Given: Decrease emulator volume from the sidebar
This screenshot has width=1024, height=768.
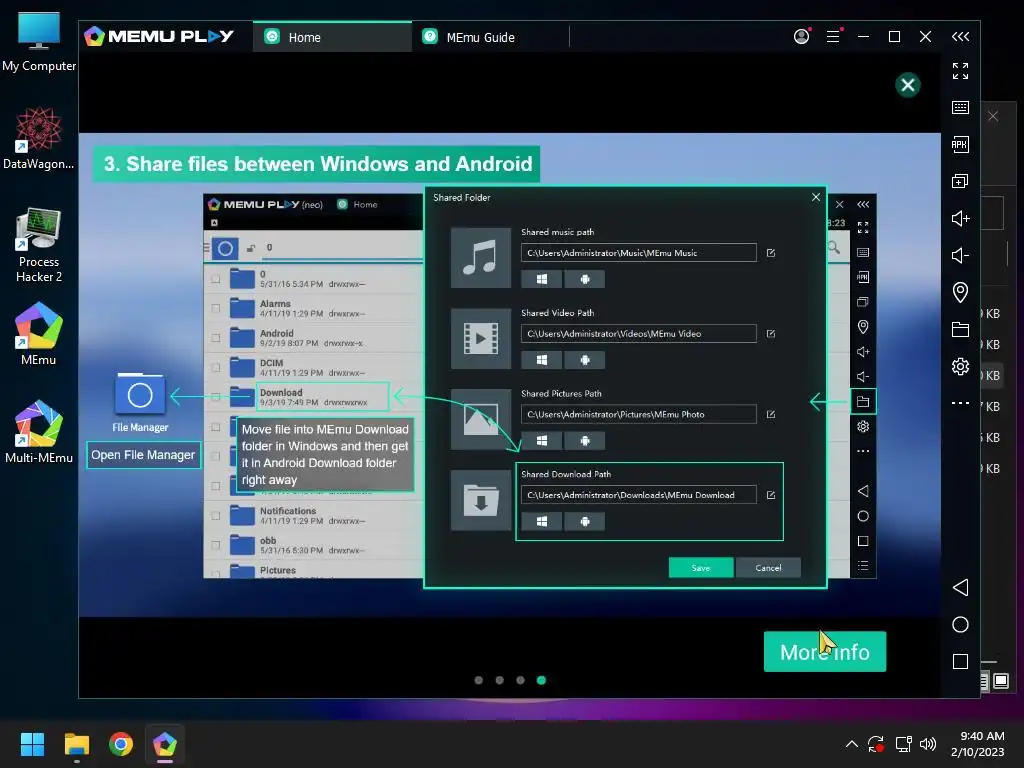Looking at the screenshot, I should click(960, 255).
